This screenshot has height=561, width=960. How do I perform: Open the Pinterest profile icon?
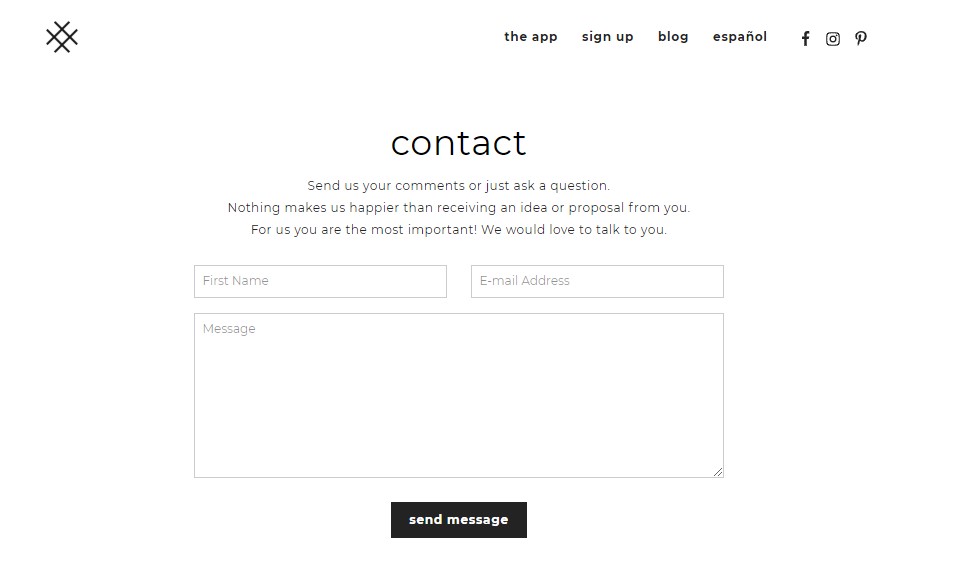(x=861, y=39)
